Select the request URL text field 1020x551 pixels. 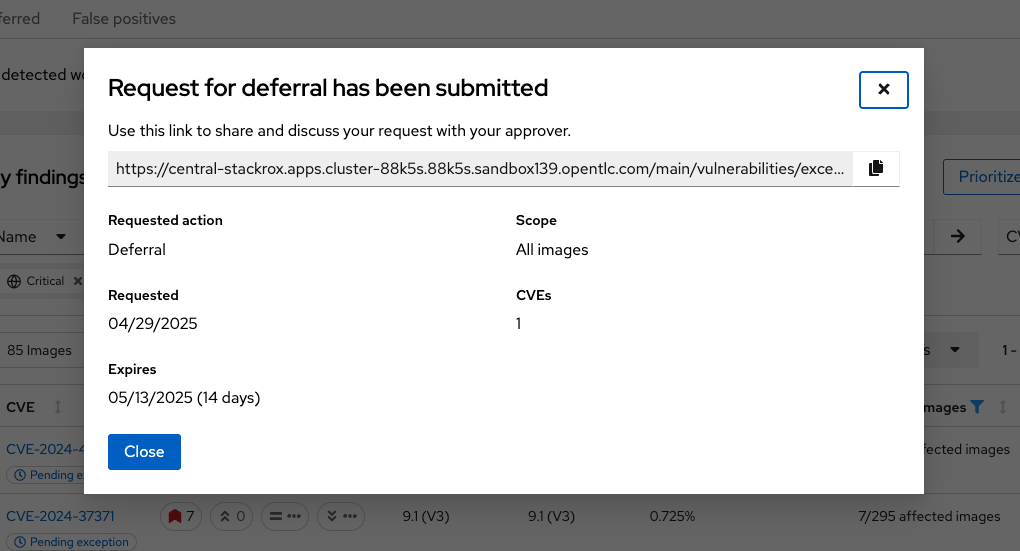[480, 168]
